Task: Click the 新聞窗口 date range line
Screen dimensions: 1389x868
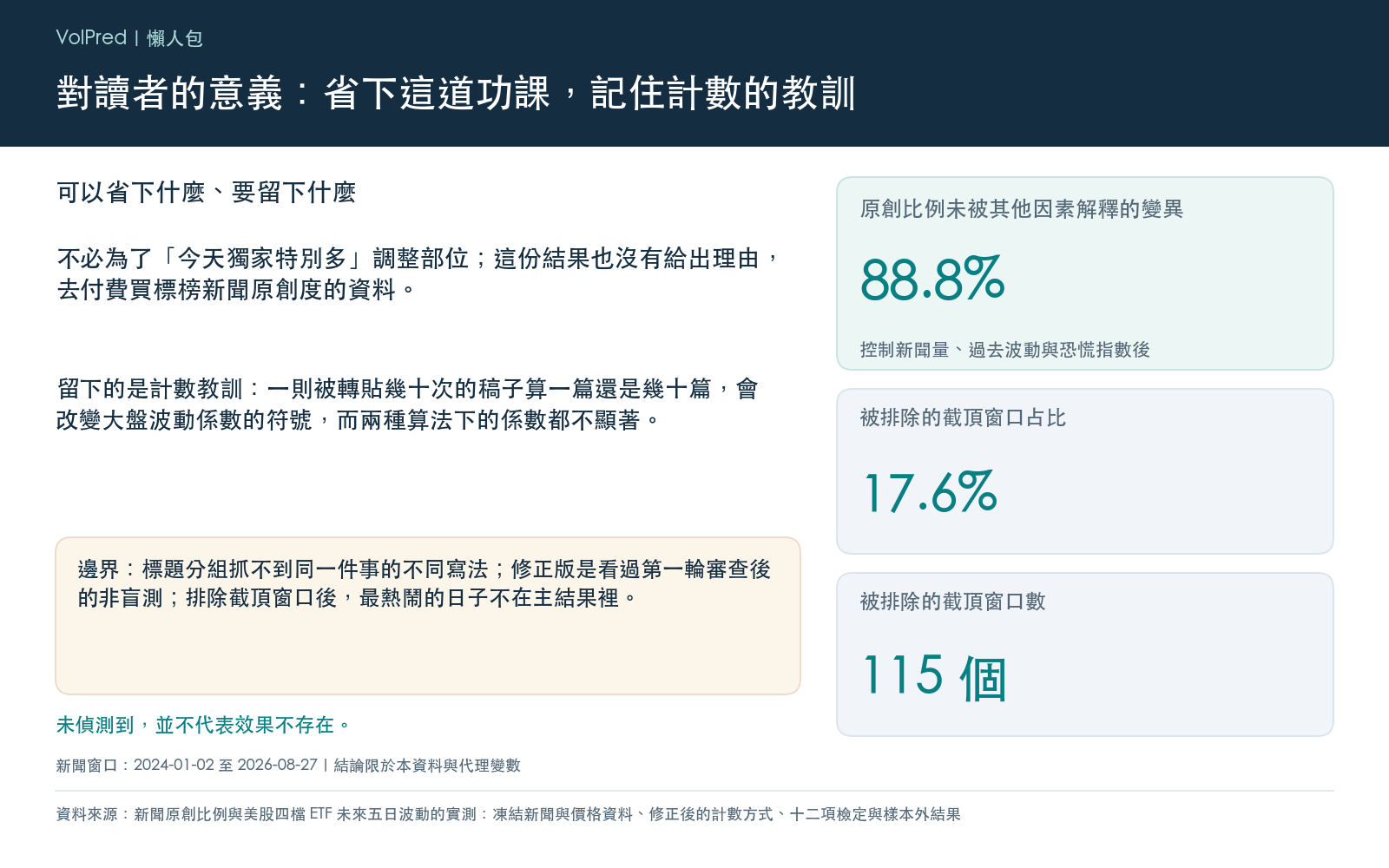Action: click(x=288, y=766)
